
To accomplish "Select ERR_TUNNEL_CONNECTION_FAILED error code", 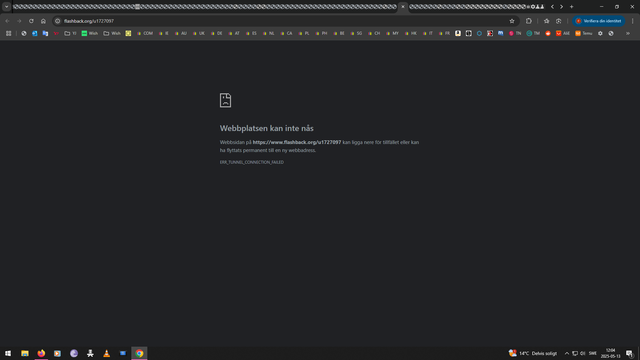I will [x=251, y=162].
